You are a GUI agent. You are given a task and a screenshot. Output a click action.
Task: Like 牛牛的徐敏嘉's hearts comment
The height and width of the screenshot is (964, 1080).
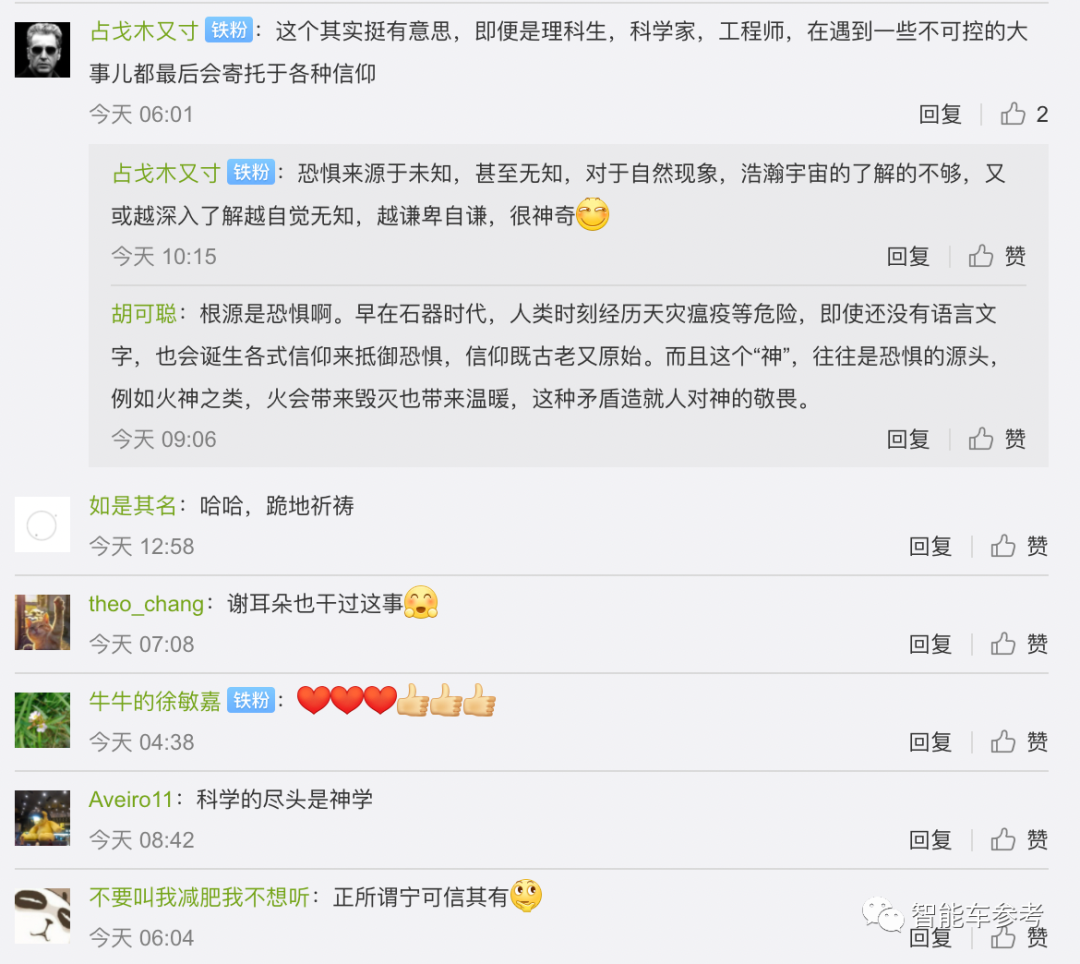[1019, 742]
